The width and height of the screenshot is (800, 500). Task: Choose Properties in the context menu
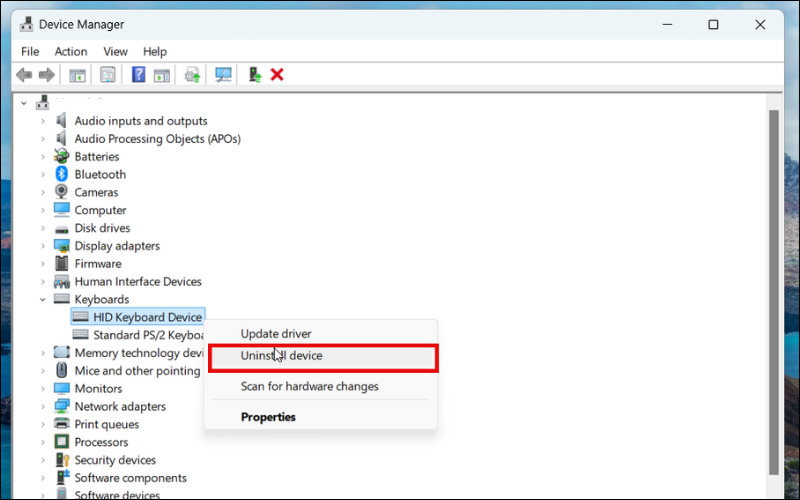(x=320, y=417)
